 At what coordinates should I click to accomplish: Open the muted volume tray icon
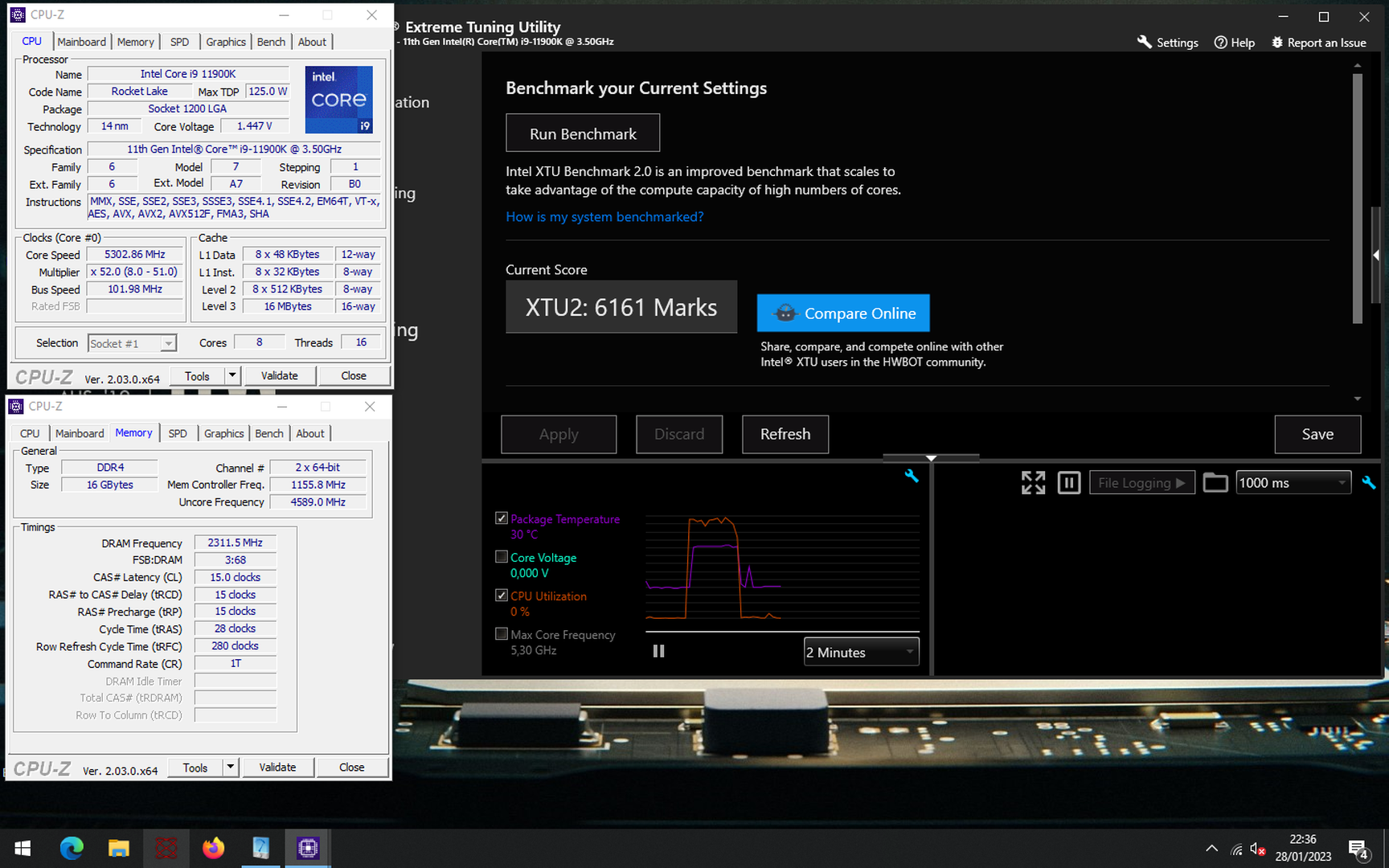(1258, 849)
